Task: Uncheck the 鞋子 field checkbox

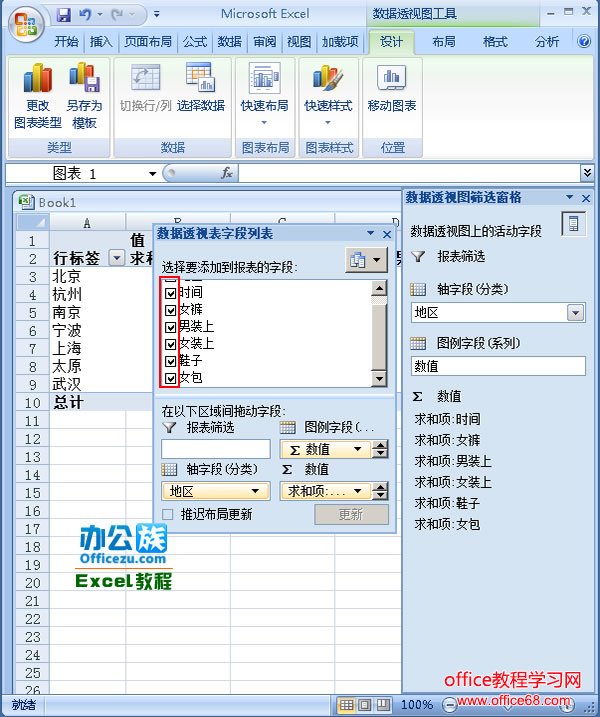Action: (x=171, y=361)
